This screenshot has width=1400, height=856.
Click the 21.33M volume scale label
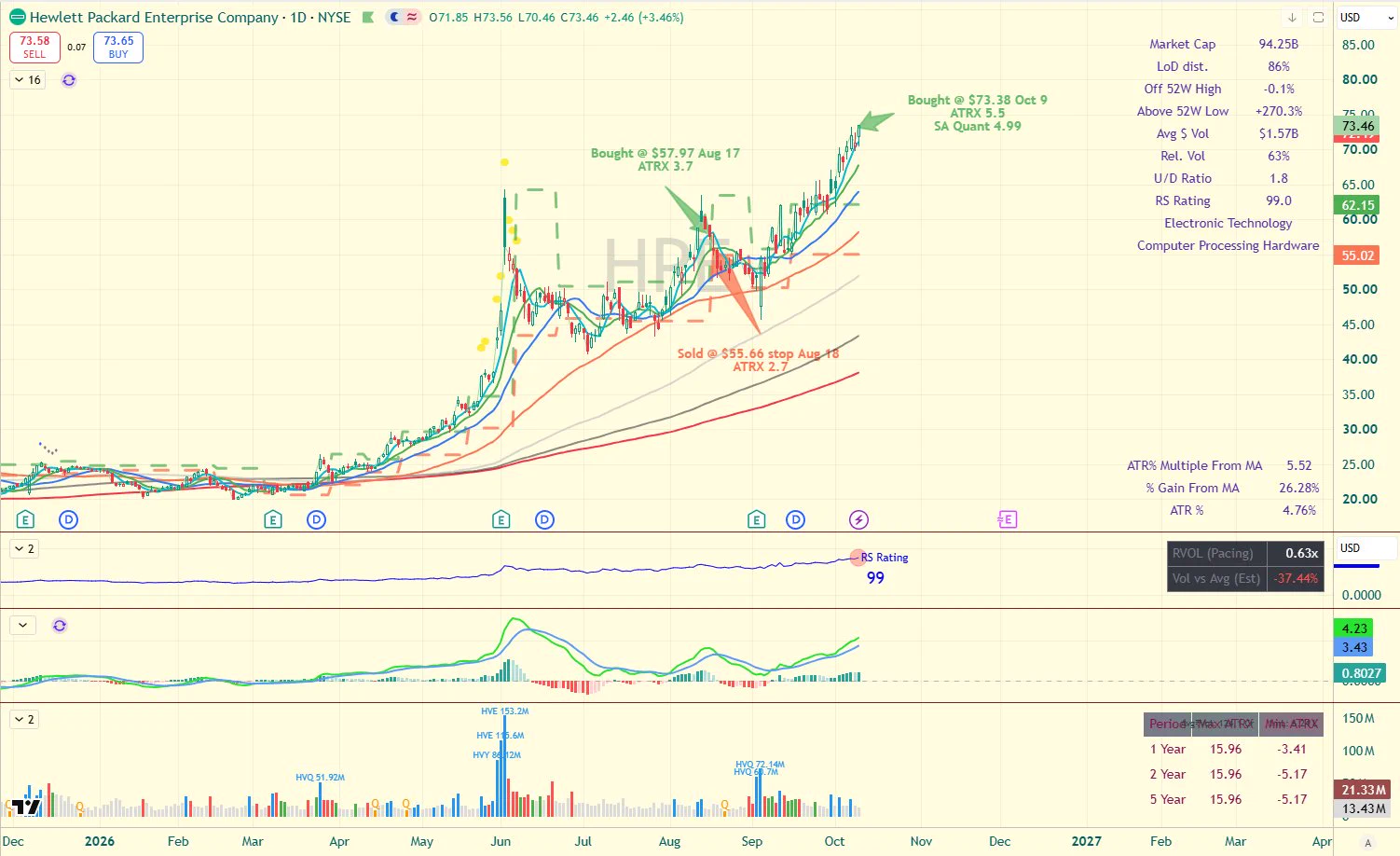[1362, 790]
